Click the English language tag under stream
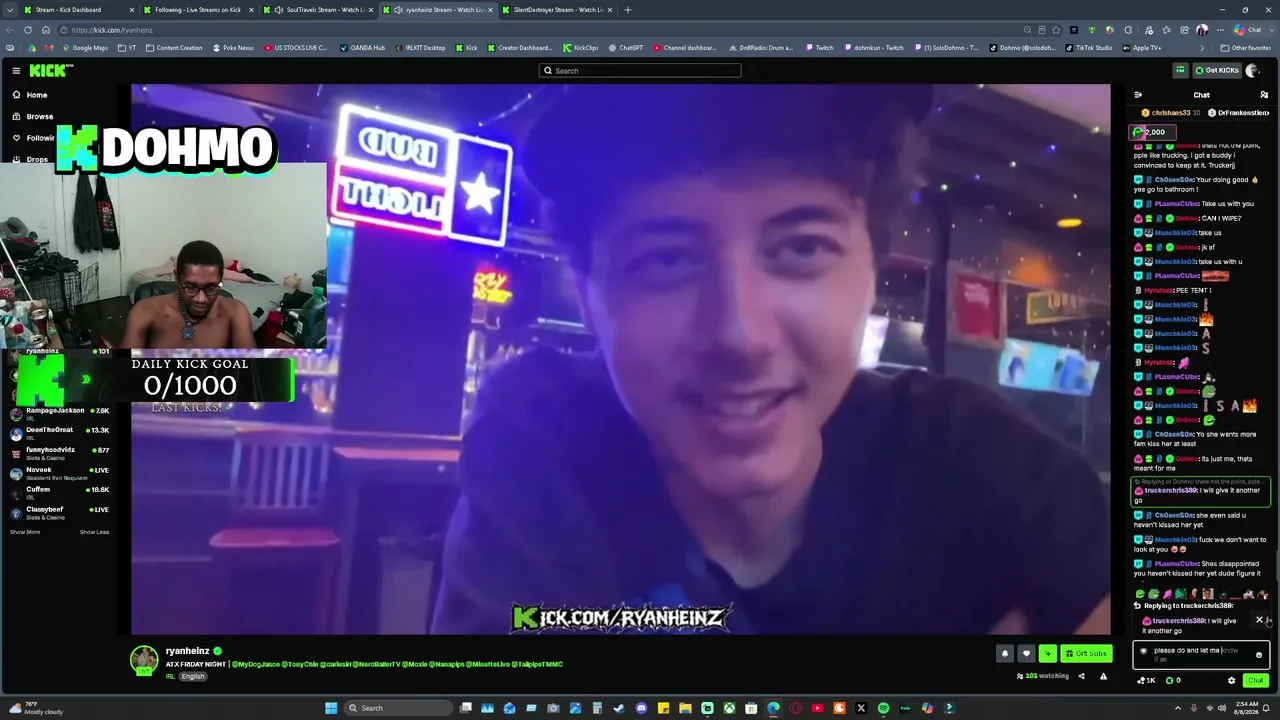 (x=193, y=677)
